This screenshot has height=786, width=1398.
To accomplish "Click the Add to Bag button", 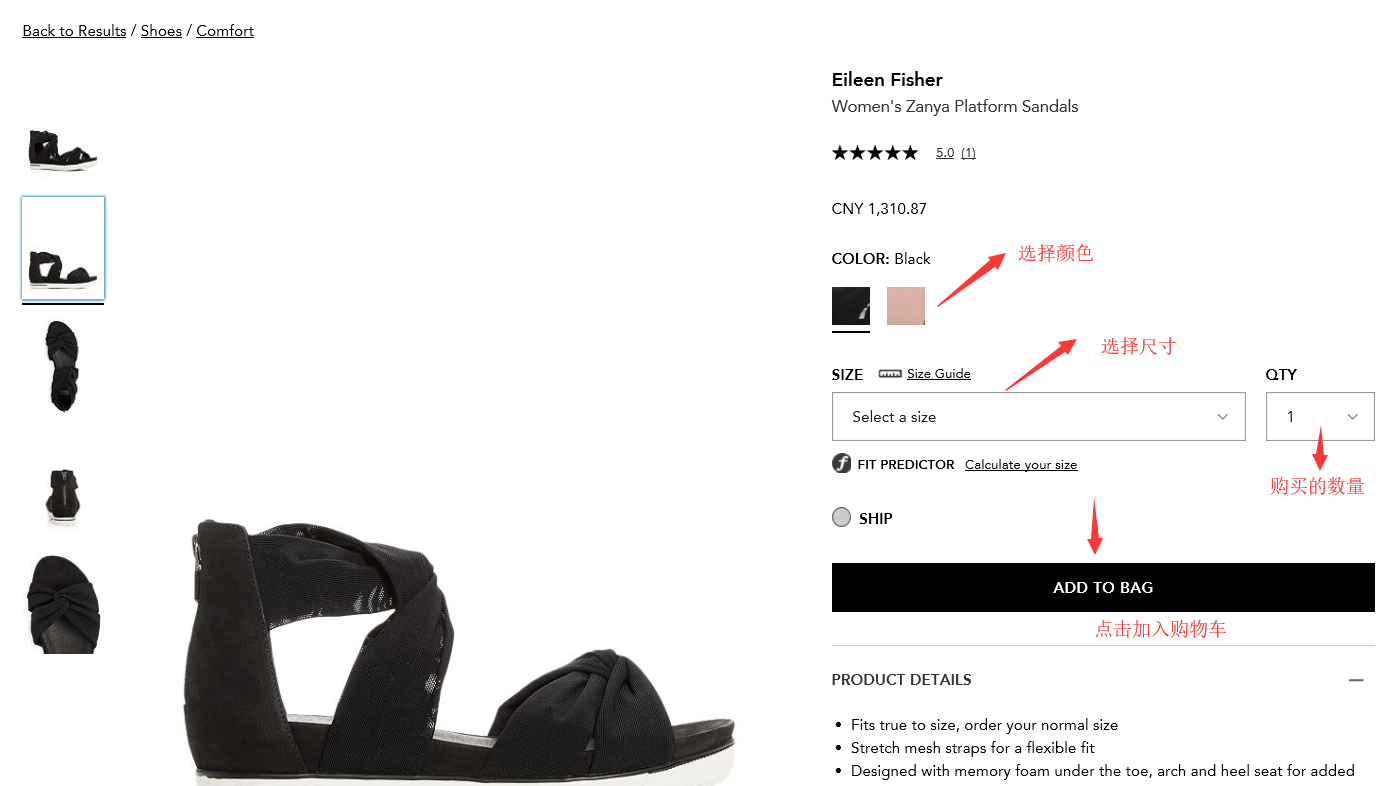I will coord(1103,588).
